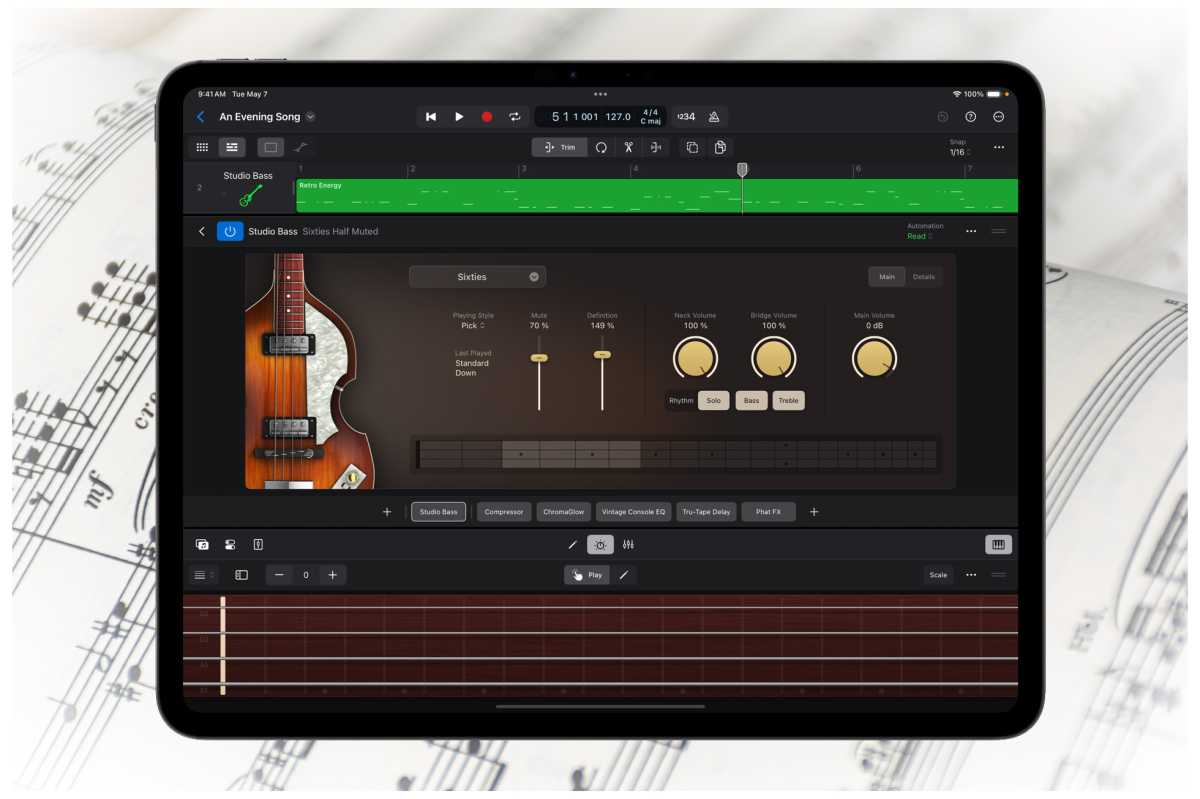Image resolution: width=1200 pixels, height=799 pixels.
Task: Select the Copy regions icon
Action: (692, 147)
